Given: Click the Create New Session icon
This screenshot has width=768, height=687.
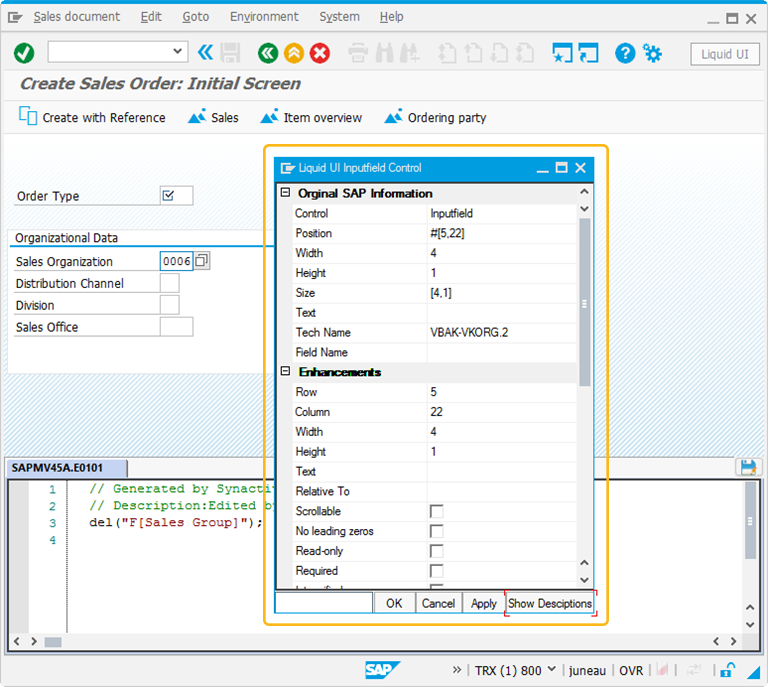Looking at the screenshot, I should point(562,53).
